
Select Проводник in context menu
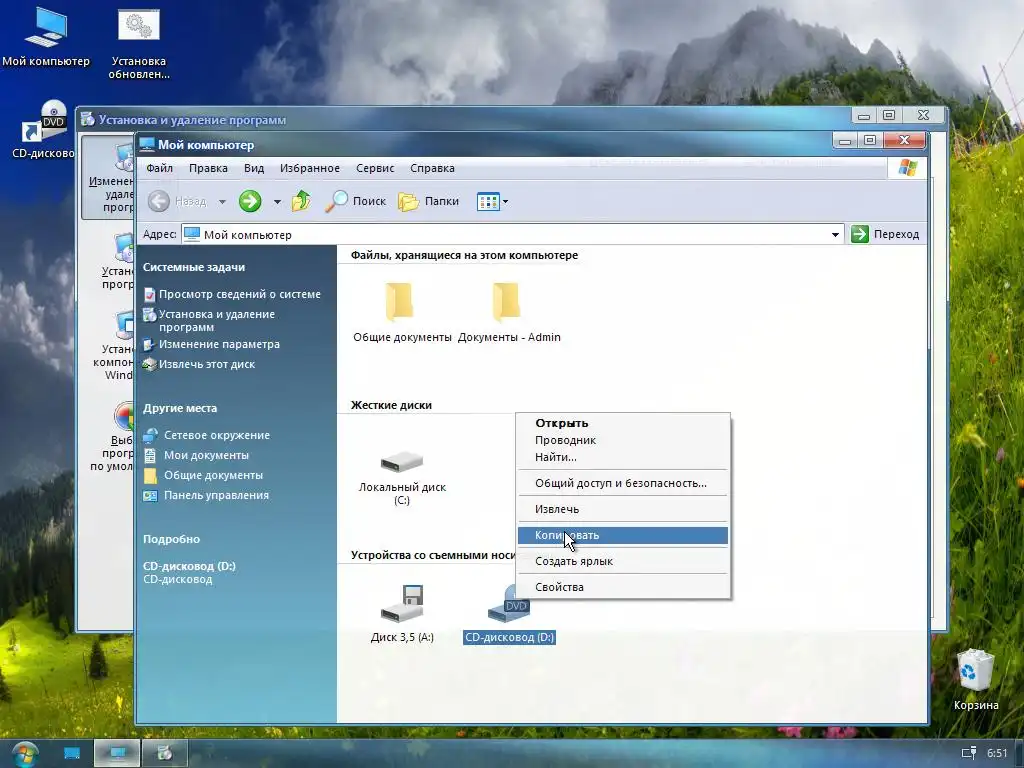tap(622, 440)
